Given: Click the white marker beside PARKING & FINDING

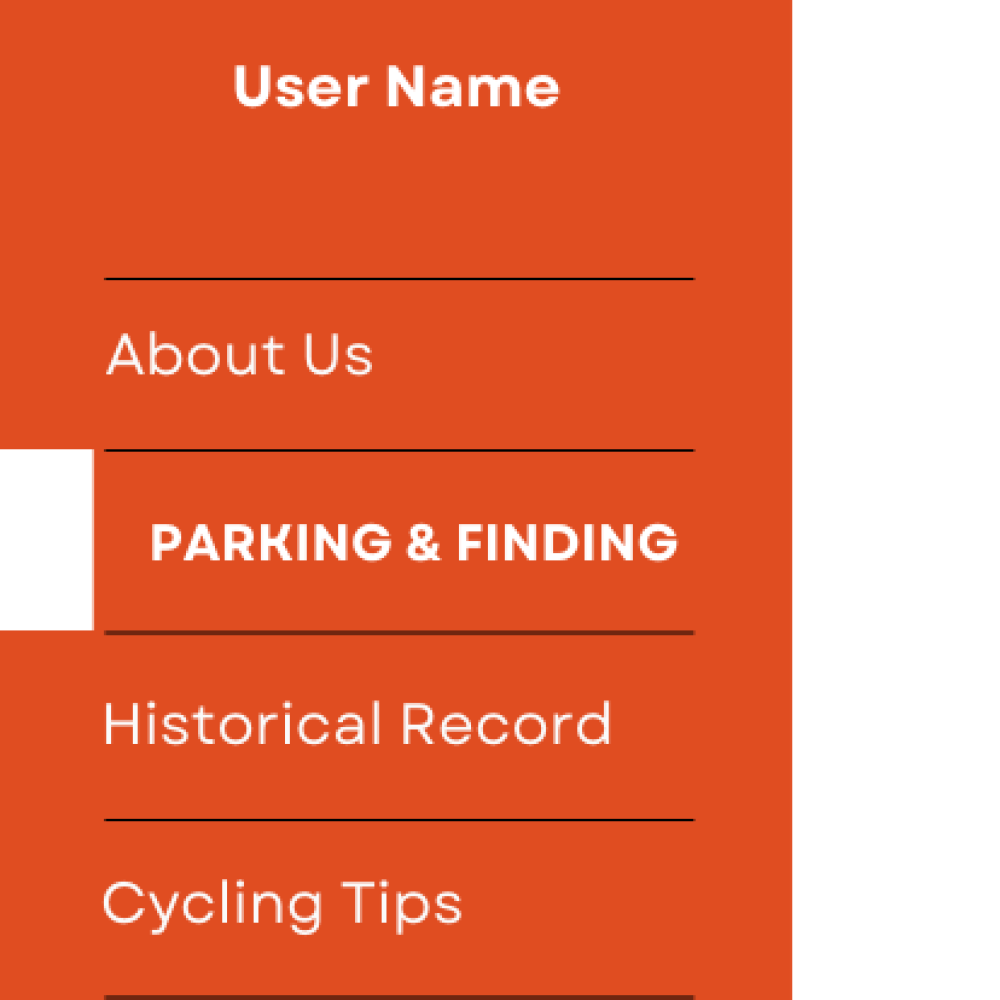Looking at the screenshot, I should click(x=46, y=540).
